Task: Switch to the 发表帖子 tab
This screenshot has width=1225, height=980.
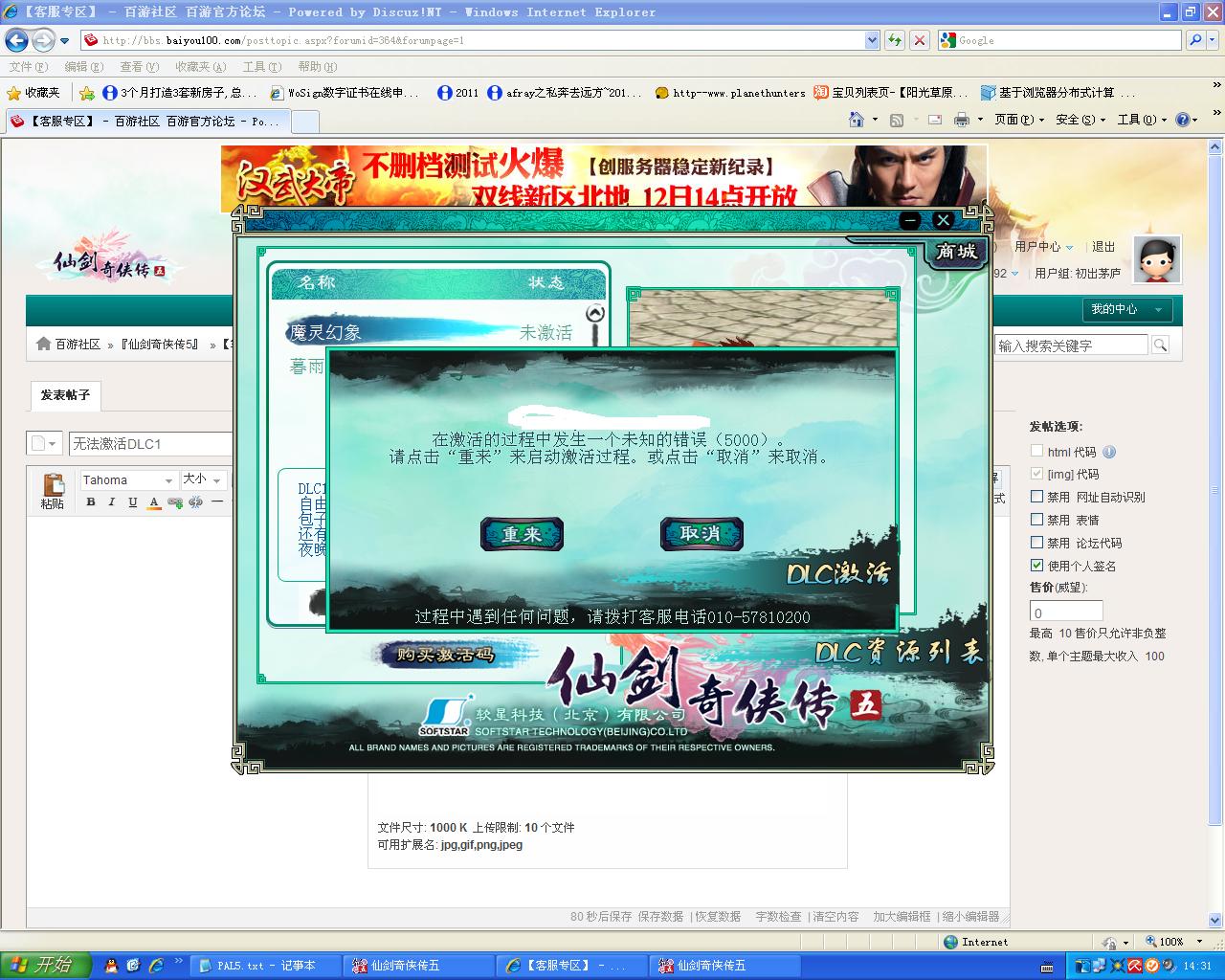Action: 65,395
